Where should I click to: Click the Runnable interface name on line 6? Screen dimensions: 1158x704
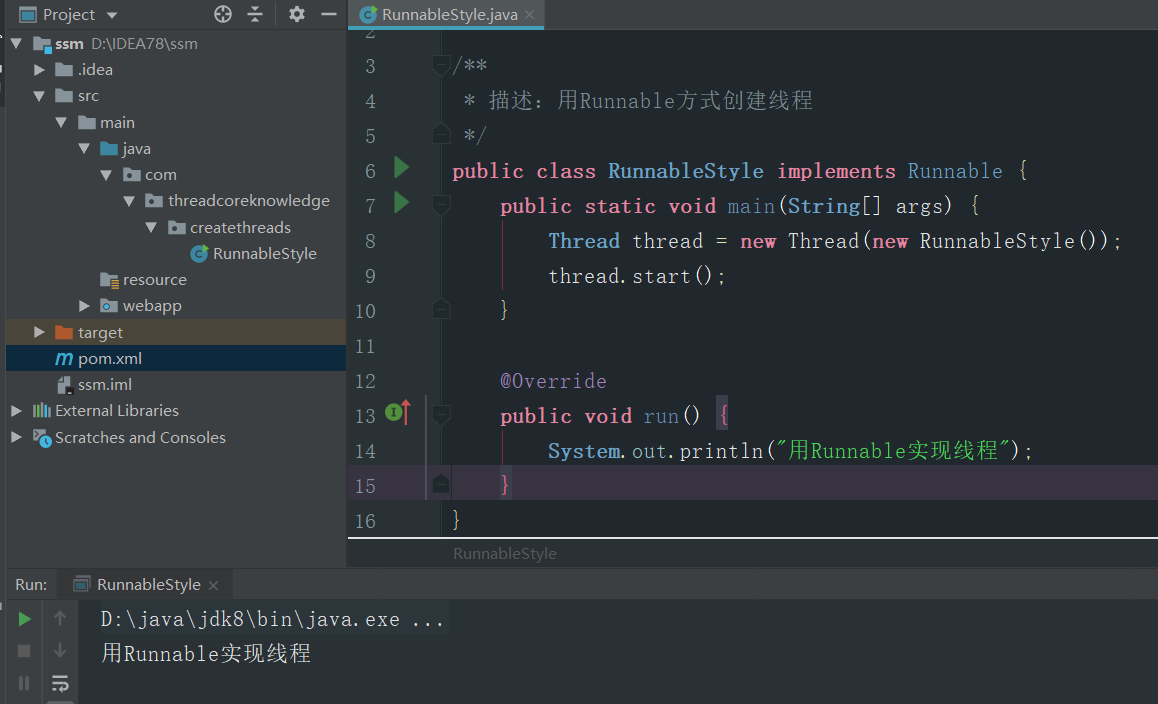(x=955, y=171)
